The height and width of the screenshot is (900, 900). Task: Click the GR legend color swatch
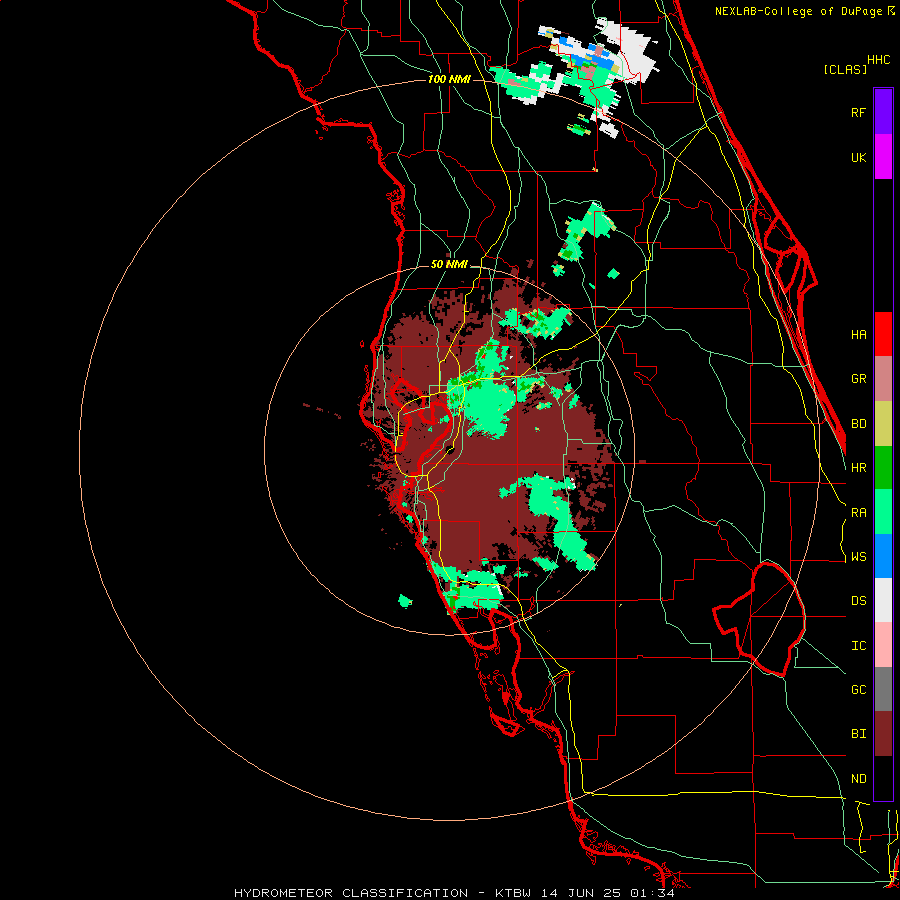click(883, 379)
